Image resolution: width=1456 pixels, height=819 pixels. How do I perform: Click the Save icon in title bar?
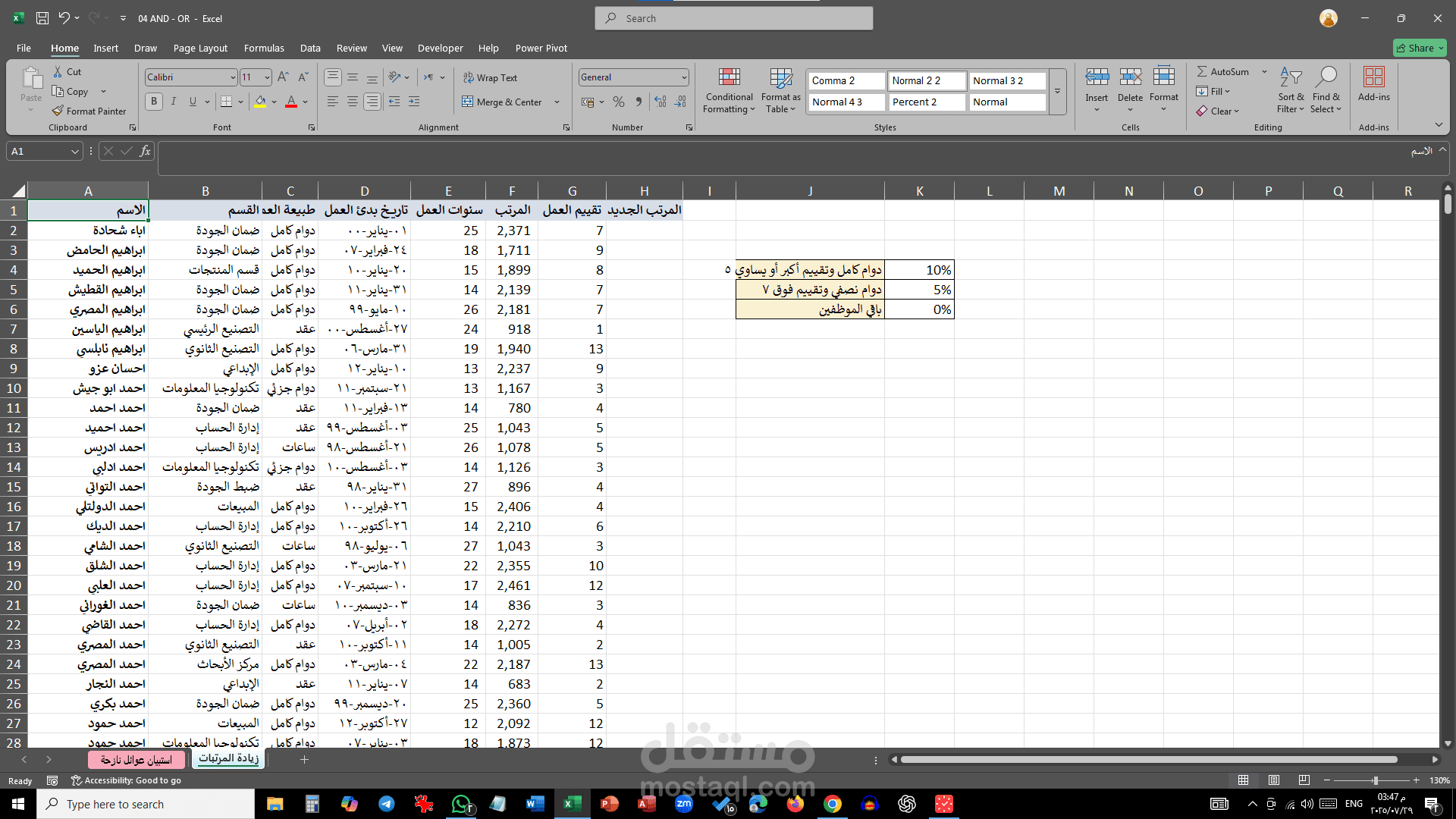pyautogui.click(x=42, y=18)
